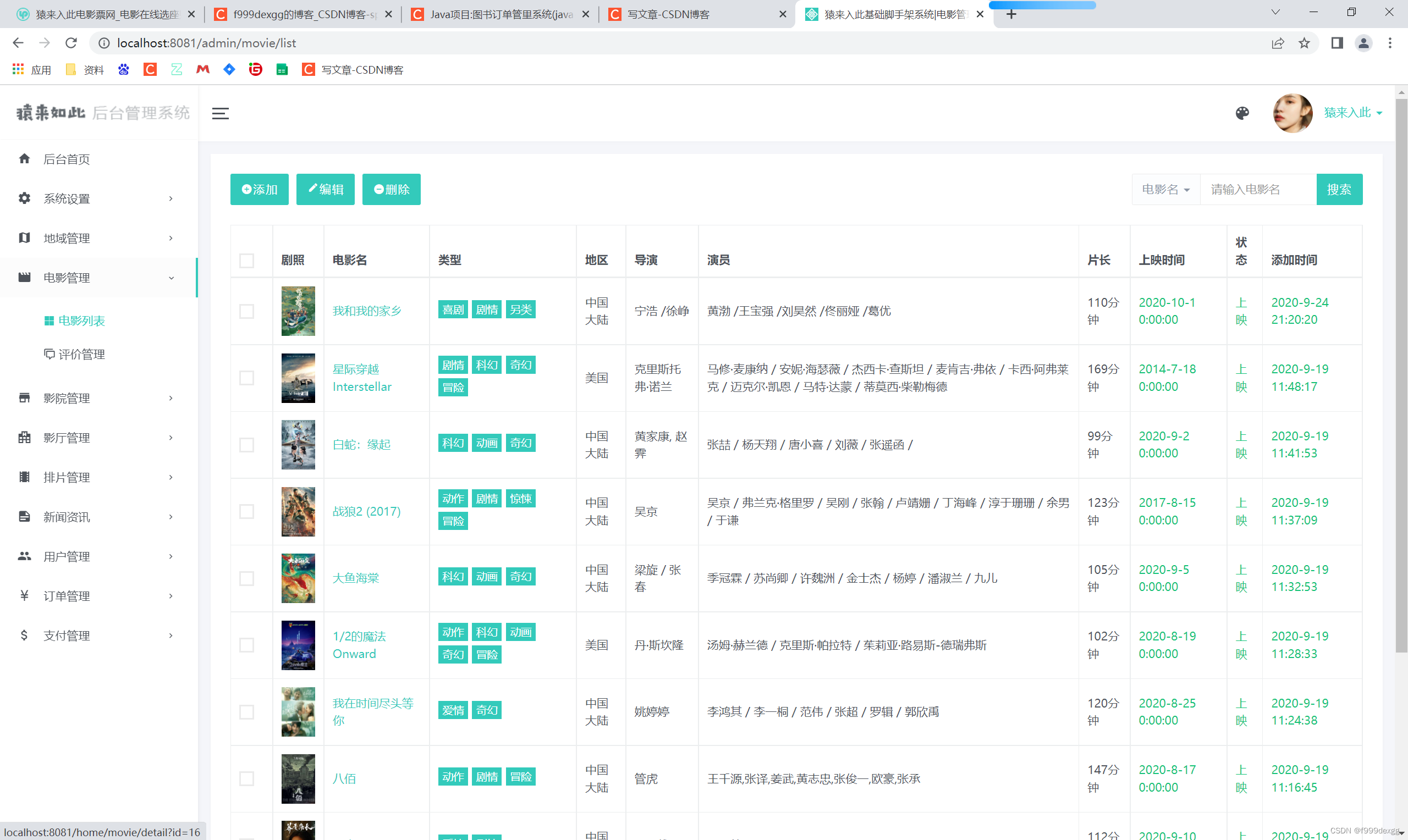Open the 电影列表 submenu item
Image resolution: width=1408 pixels, height=840 pixels.
[75, 320]
